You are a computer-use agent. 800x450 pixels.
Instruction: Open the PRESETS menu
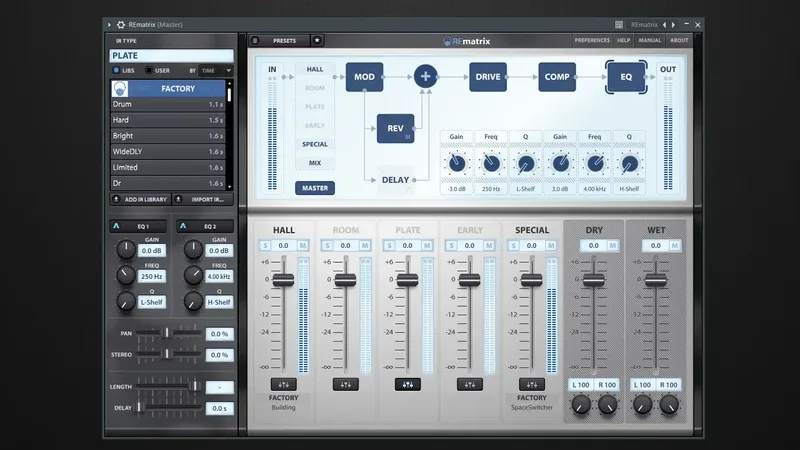[285, 40]
